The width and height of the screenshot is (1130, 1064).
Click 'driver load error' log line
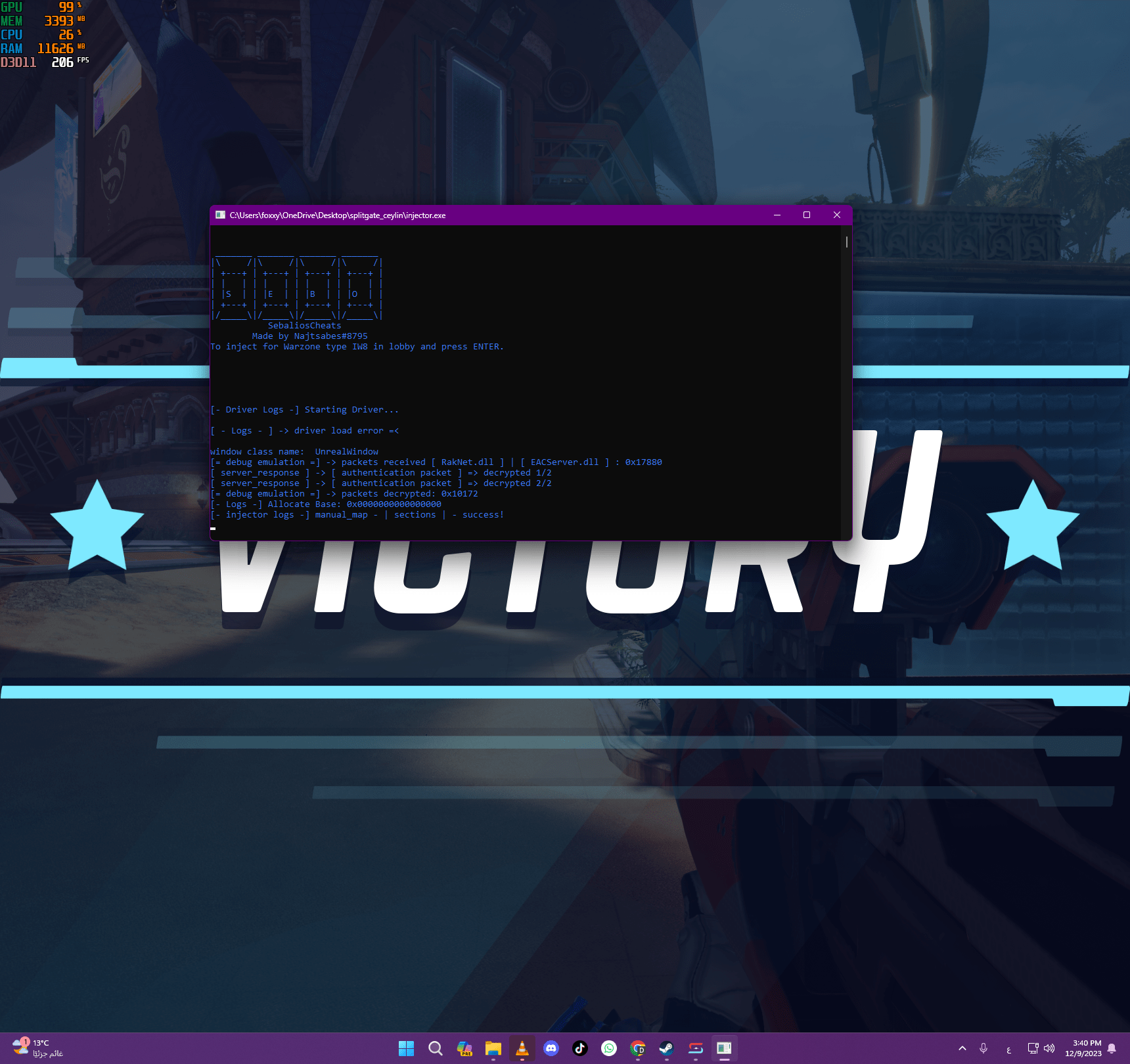pos(305,430)
